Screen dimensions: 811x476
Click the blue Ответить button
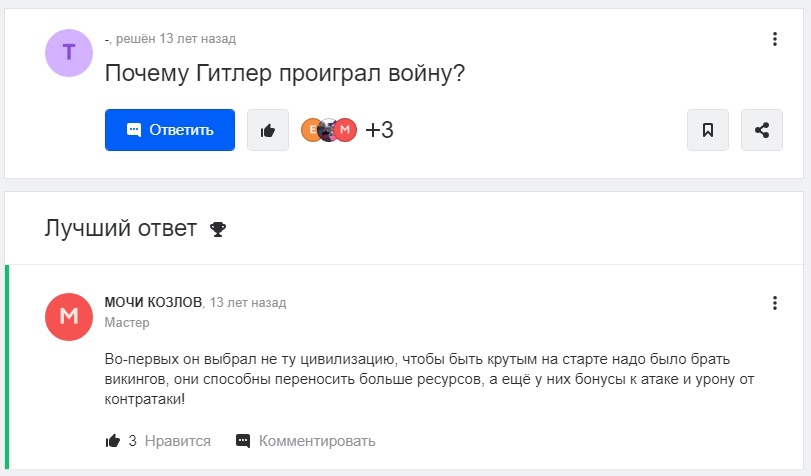tap(170, 130)
